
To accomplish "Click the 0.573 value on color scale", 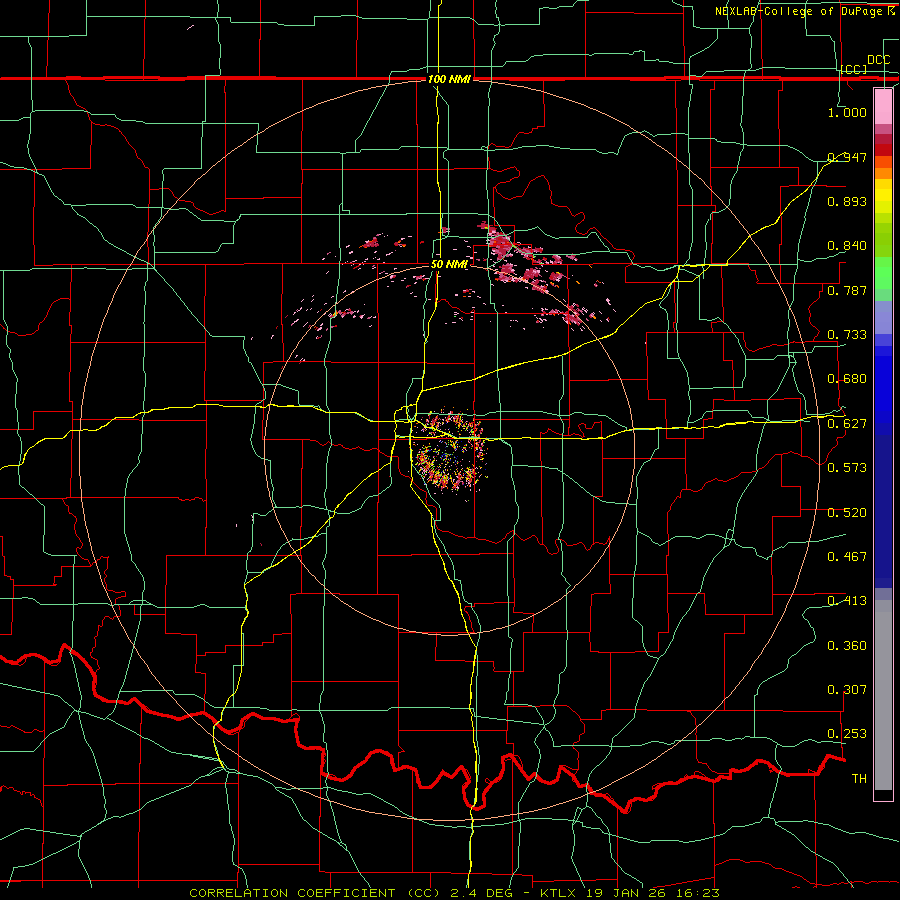I will 847,467.
